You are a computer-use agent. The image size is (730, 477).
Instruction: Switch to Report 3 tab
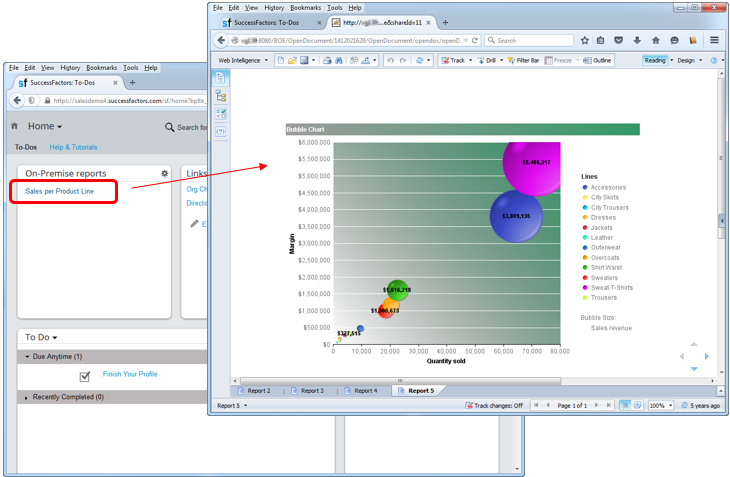308,391
